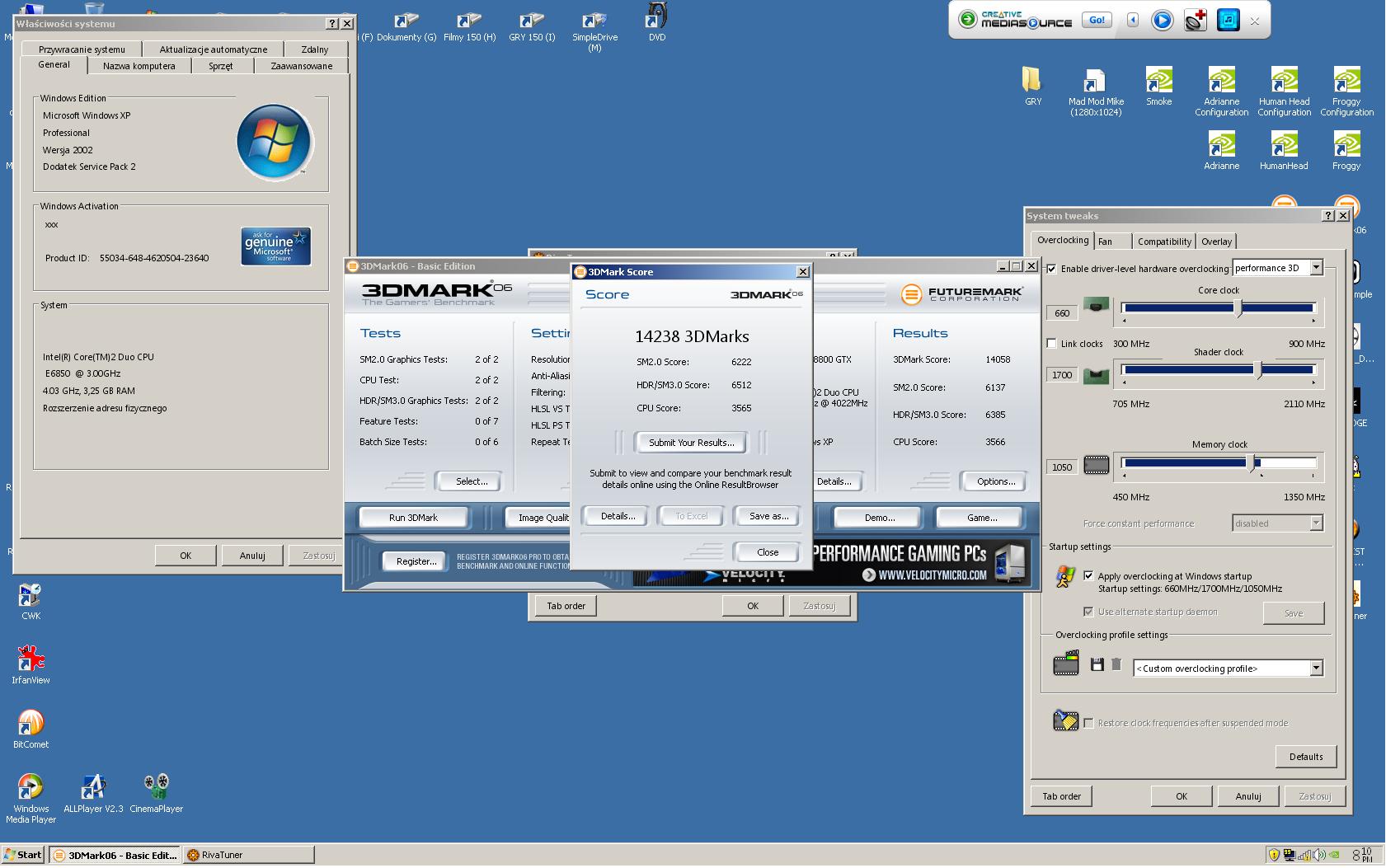Open the Froggy Configuration shortcut
1386x868 pixels.
click(1346, 91)
